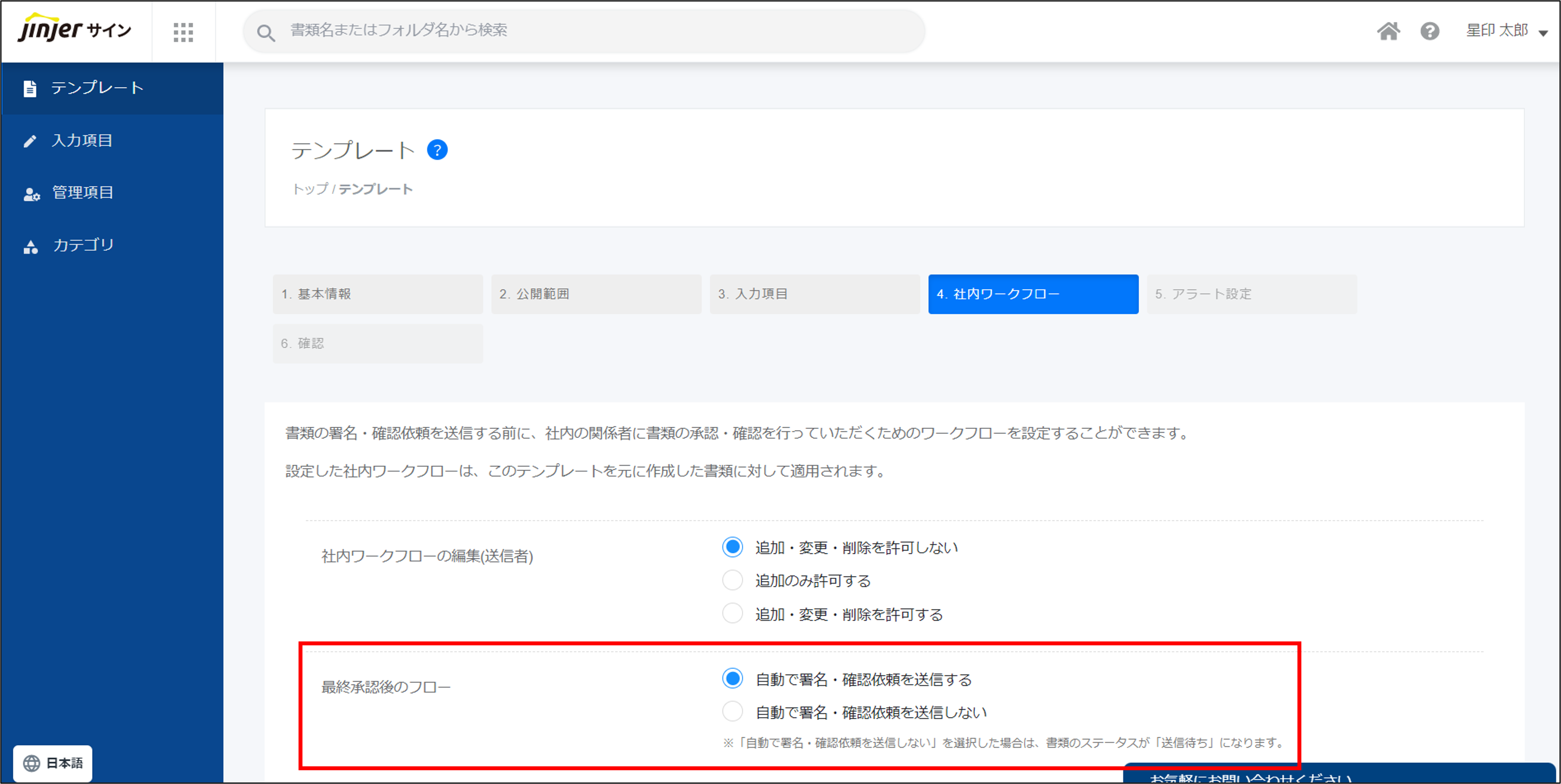
Task: Click the 入力項目 pencil icon in sidebar
Action: (x=30, y=141)
